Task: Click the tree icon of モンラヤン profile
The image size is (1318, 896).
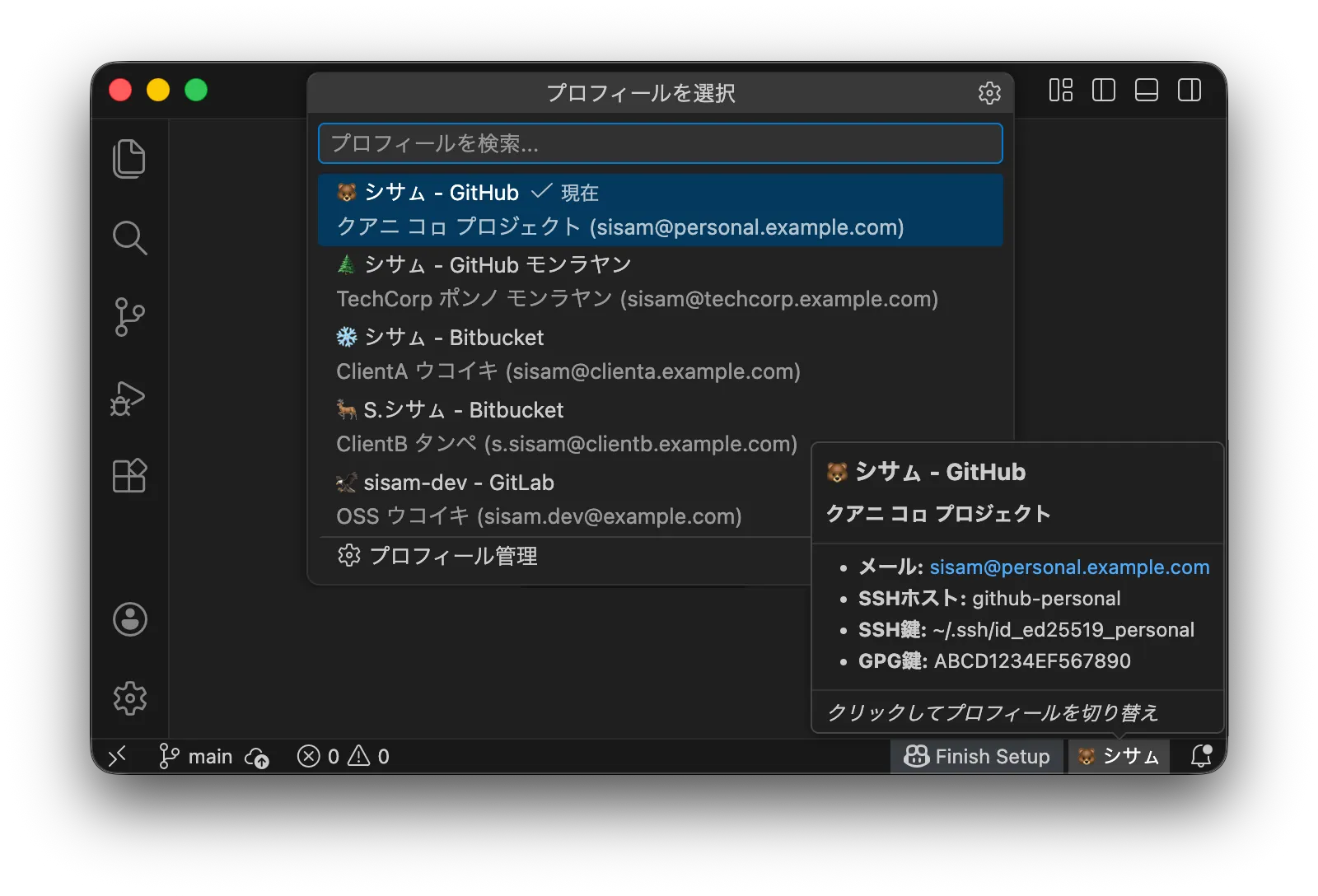Action: (x=347, y=264)
